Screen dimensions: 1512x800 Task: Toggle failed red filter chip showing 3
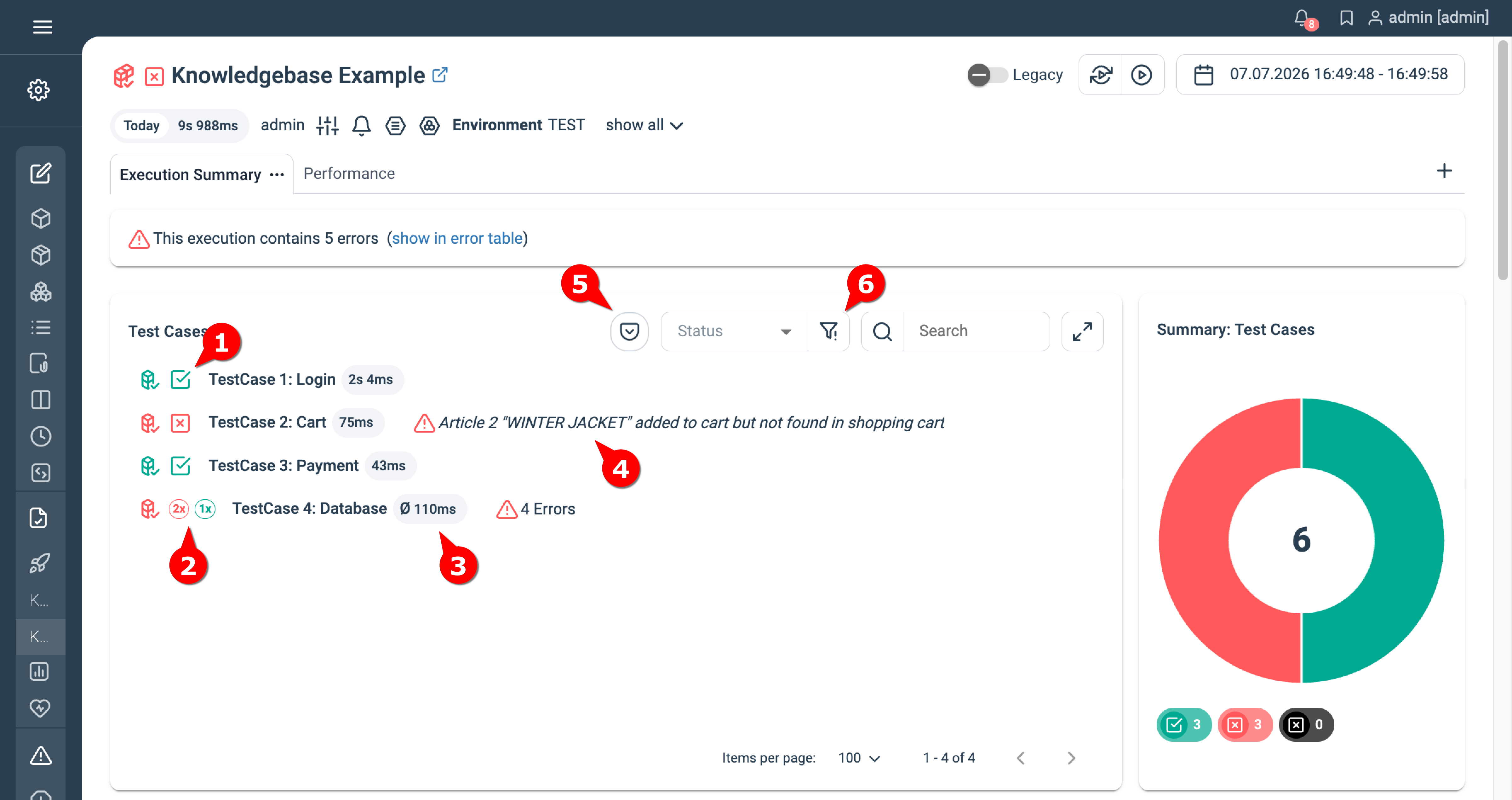[x=1245, y=725]
